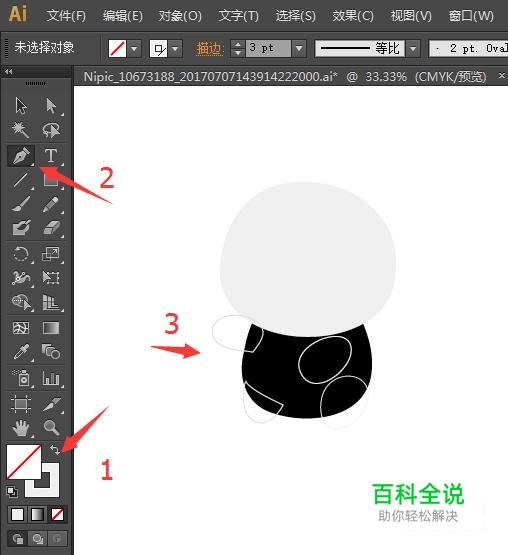Collapse the toolbox using double-arrow

[9, 72]
